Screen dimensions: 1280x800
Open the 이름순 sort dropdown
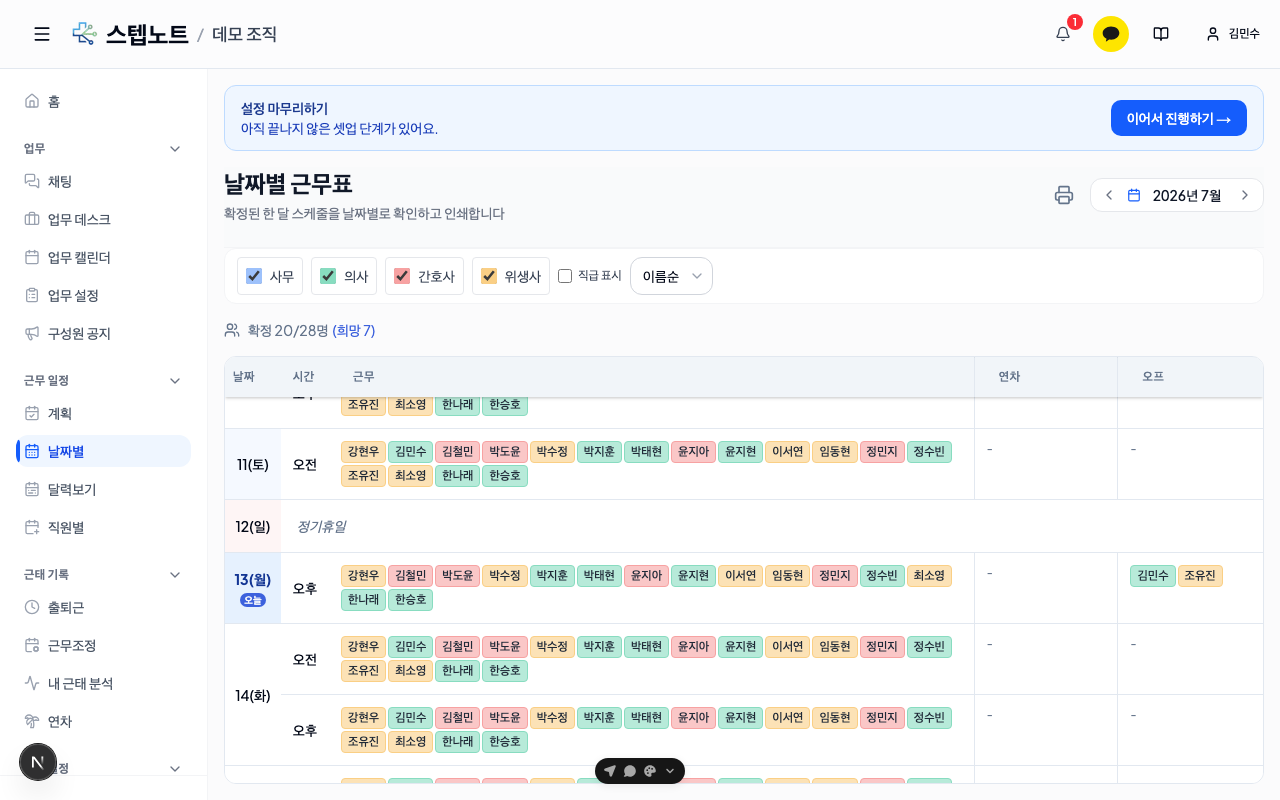pos(671,276)
